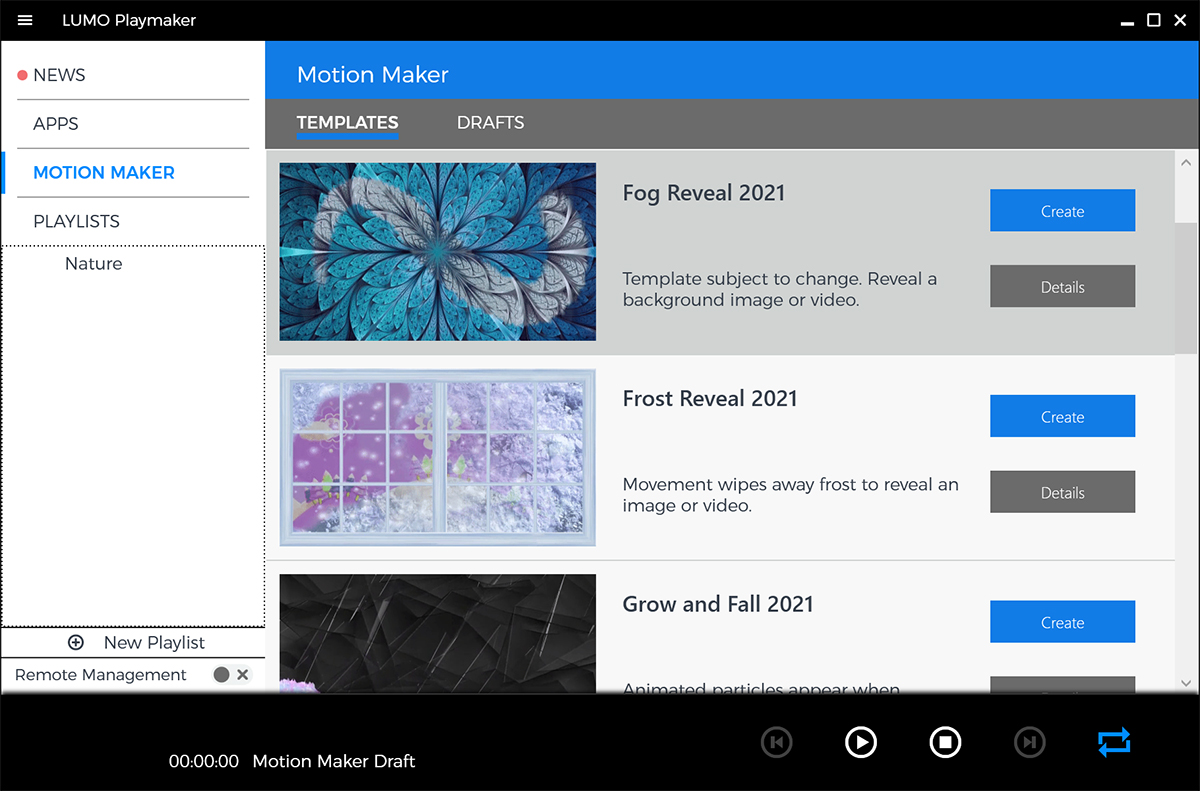The image size is (1200, 791).
Task: Dismiss Remote Management with the X icon
Action: 242,675
